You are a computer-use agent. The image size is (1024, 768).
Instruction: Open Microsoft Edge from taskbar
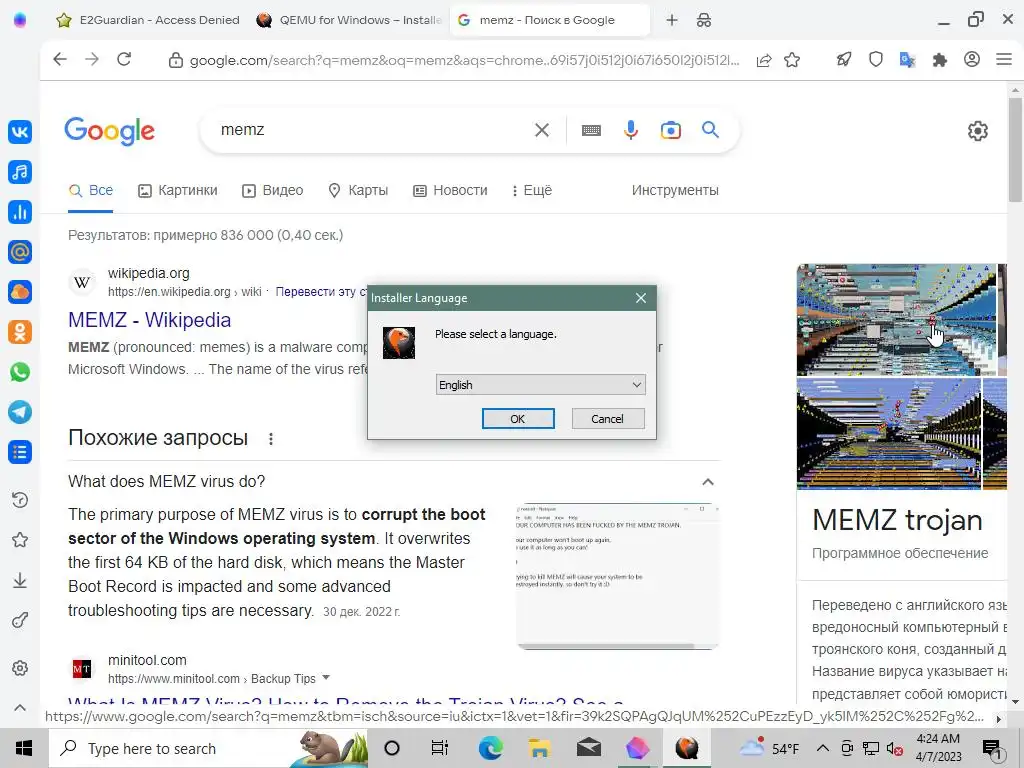[490, 748]
